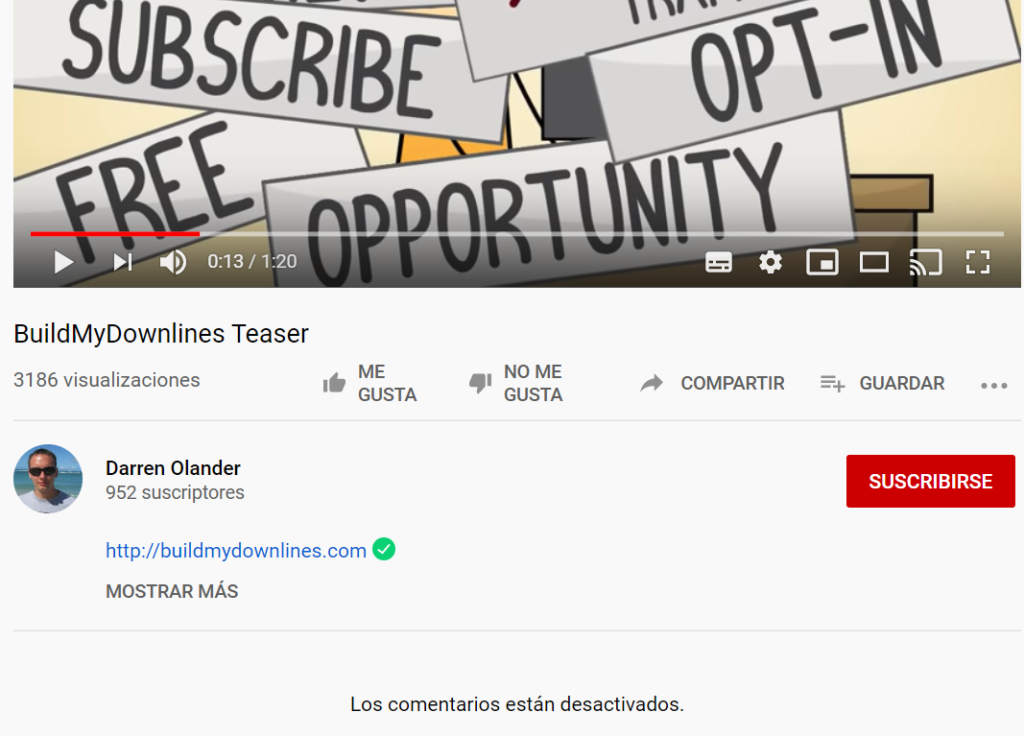Click the 0:13 / 1:20 time display
The image size is (1024, 736).
tap(252, 261)
